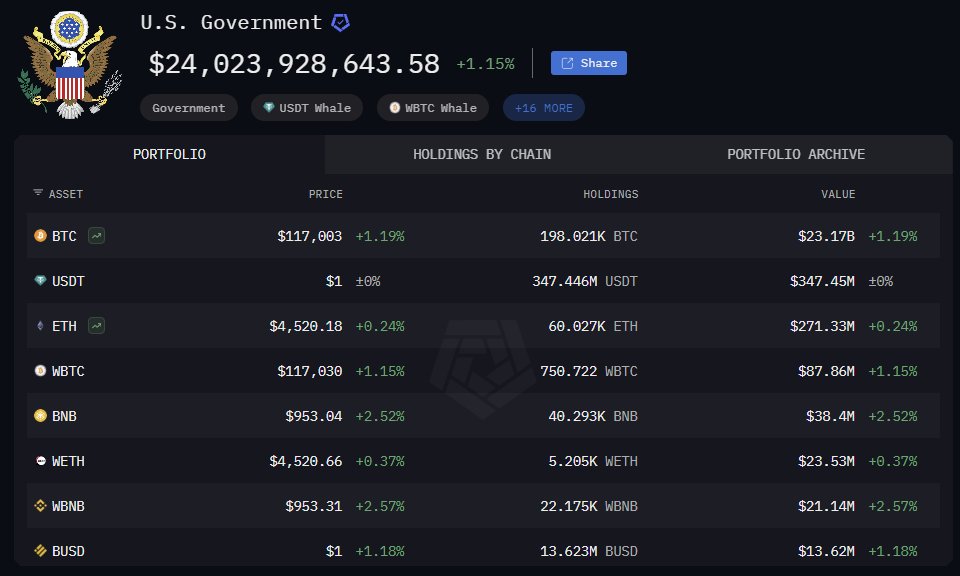Click the holdings value 22.175K WBNB
The image size is (960, 576).
(x=588, y=506)
